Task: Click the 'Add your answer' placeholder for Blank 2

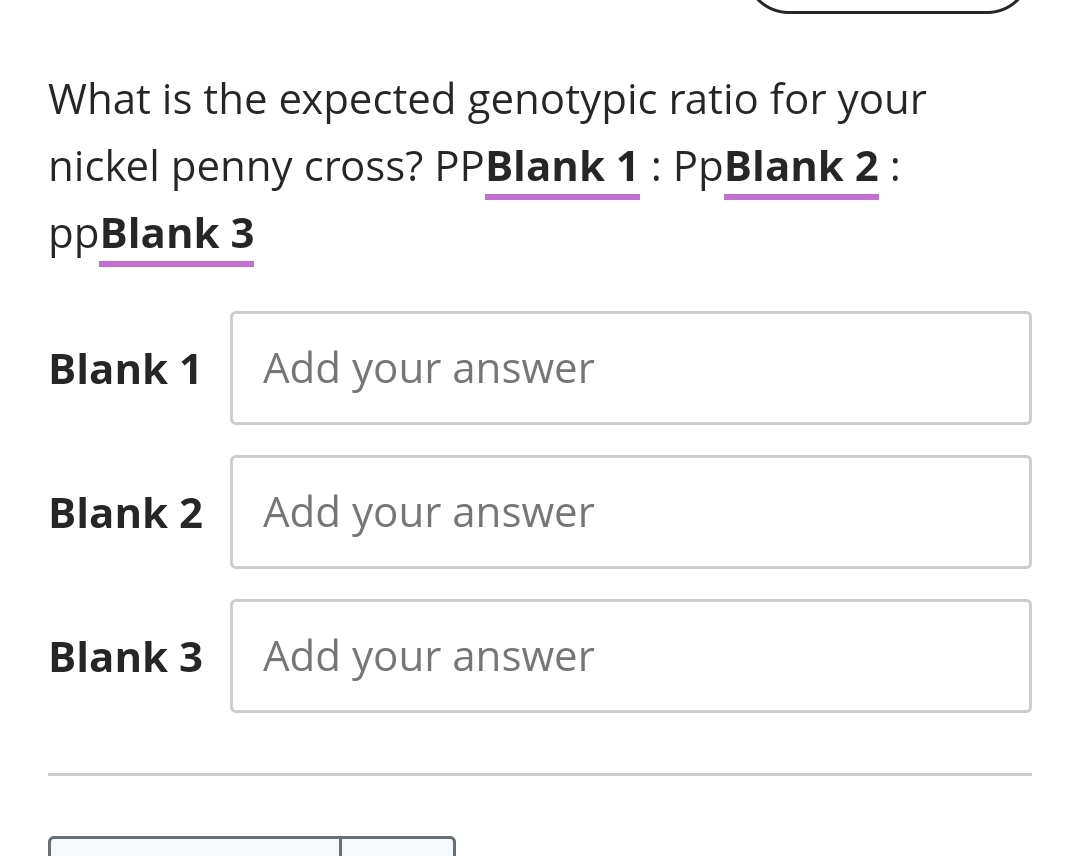Action: coord(428,512)
